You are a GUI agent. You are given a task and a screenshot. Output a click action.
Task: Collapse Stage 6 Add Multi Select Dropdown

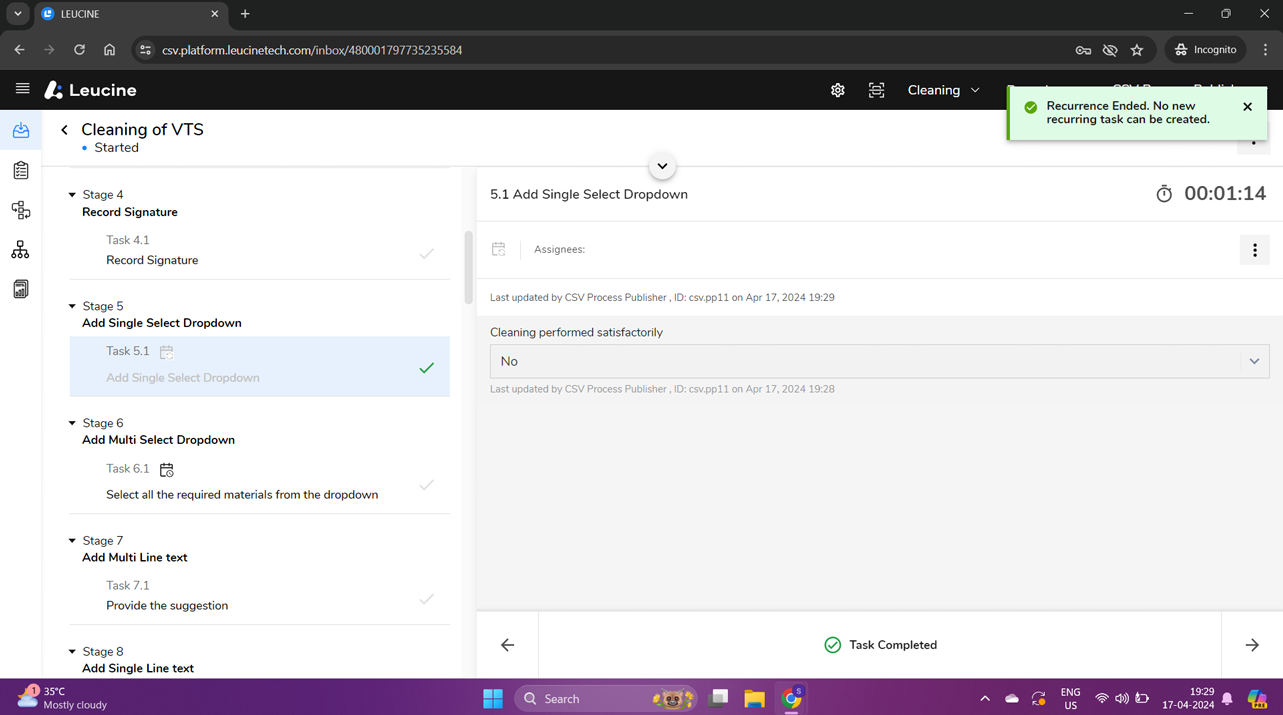72,423
